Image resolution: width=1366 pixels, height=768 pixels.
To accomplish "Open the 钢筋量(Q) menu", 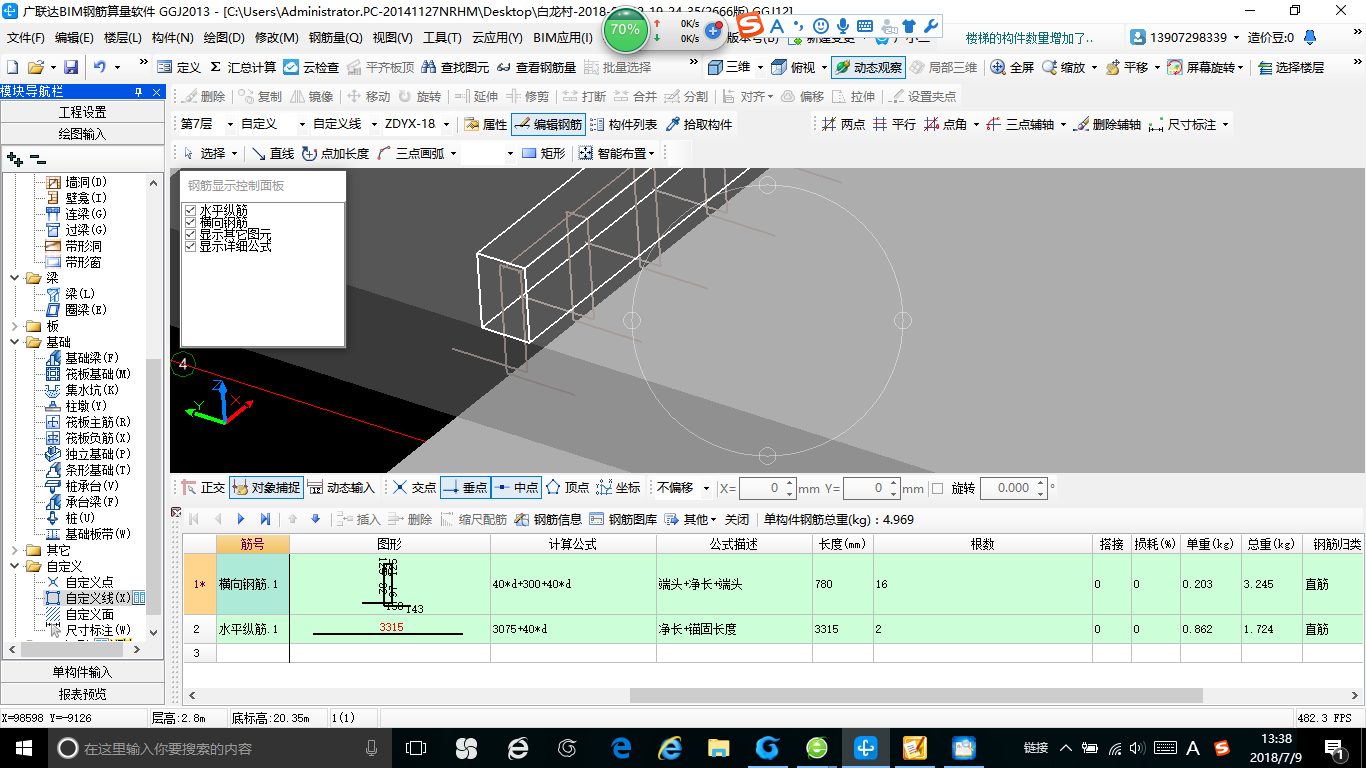I will 335,38.
